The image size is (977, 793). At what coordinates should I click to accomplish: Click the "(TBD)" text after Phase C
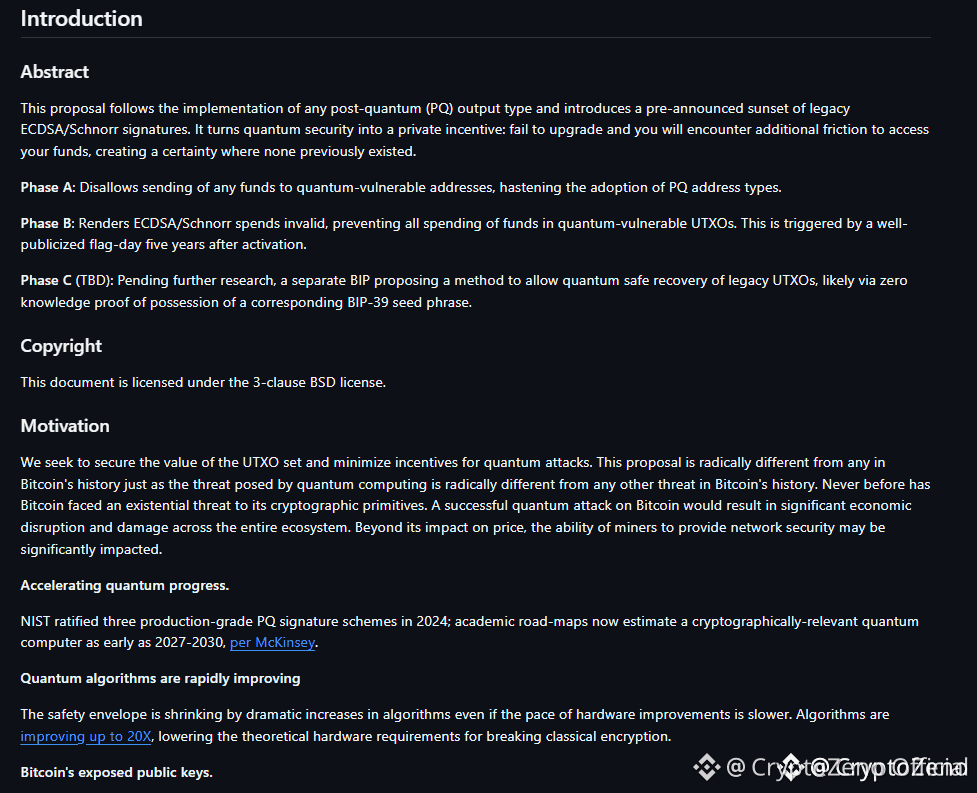pos(95,281)
